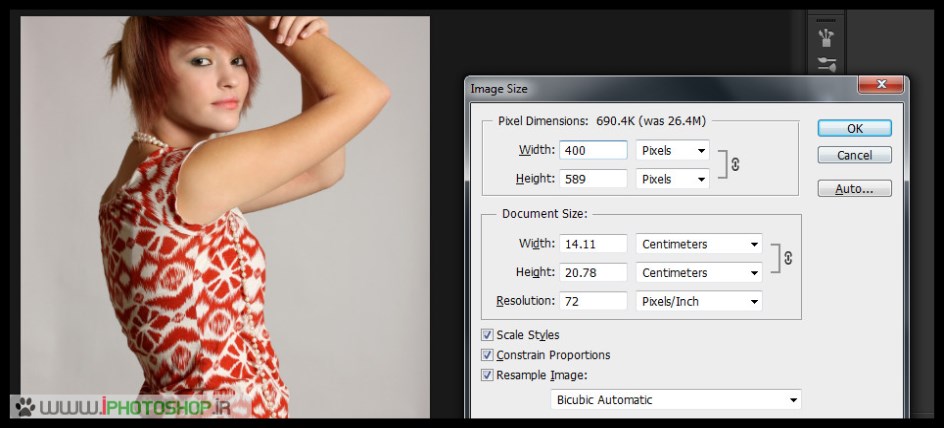Click the photo on the canvas

coord(225,217)
